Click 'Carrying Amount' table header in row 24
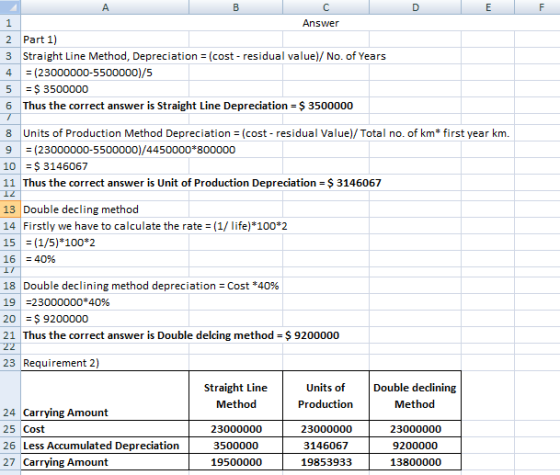 pos(65,412)
